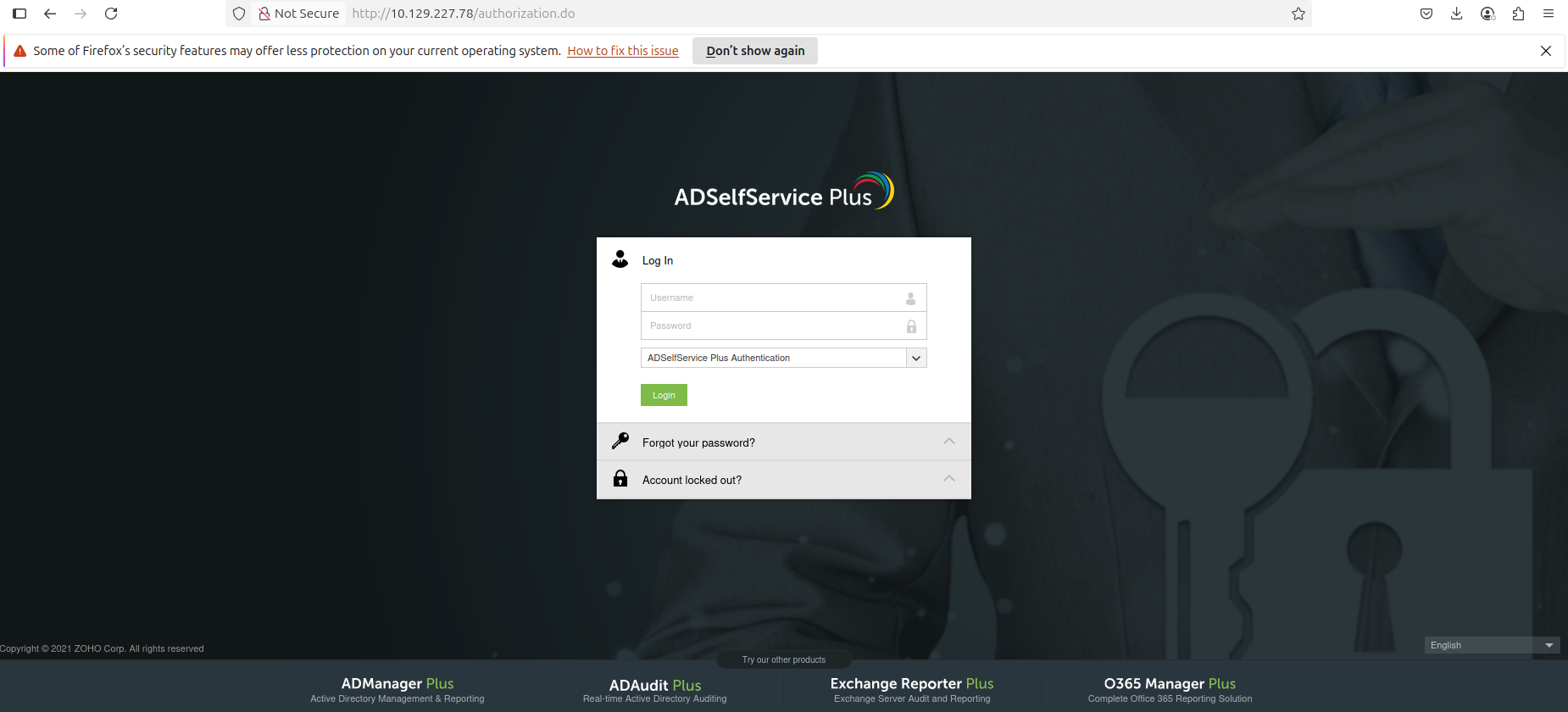
Task: Click the Not Secure lock indicator
Action: (298, 14)
